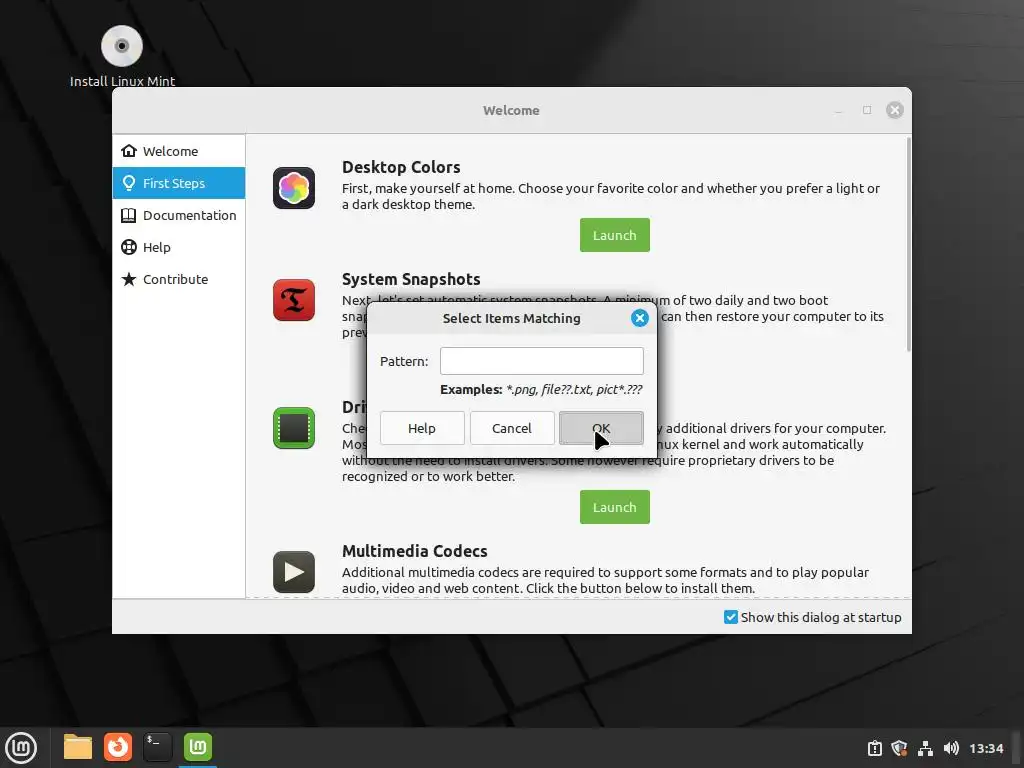Maximize the Welcome window
Screen dimensions: 1024x768
pyautogui.click(x=867, y=110)
